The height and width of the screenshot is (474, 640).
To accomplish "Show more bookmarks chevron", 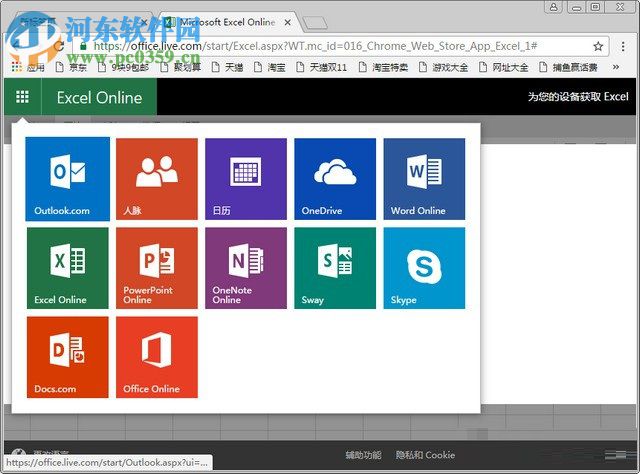I will [616, 67].
